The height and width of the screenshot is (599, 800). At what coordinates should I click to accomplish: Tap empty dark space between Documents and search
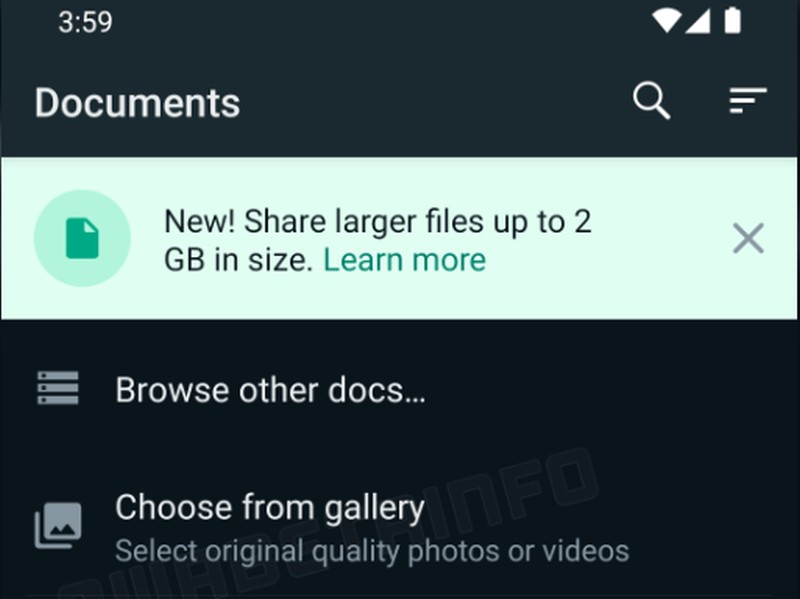434,102
